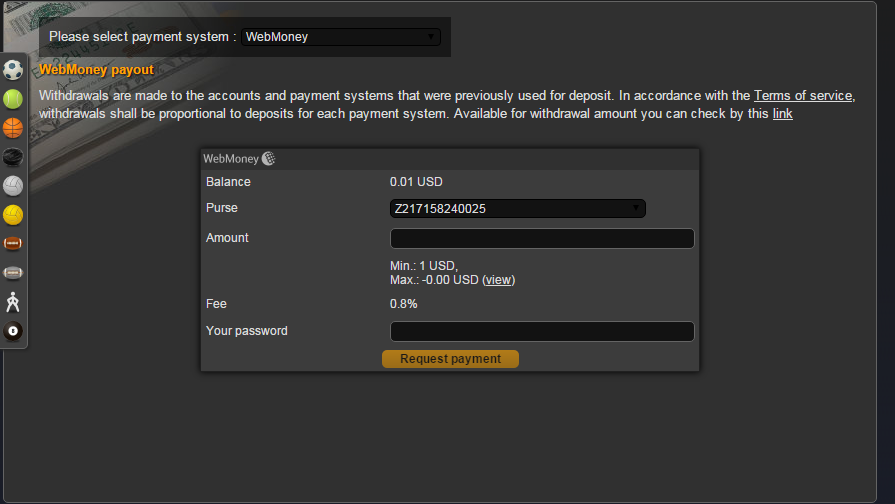The width and height of the screenshot is (895, 504).
Task: Select the white volleyball sport icon
Action: pos(13,185)
